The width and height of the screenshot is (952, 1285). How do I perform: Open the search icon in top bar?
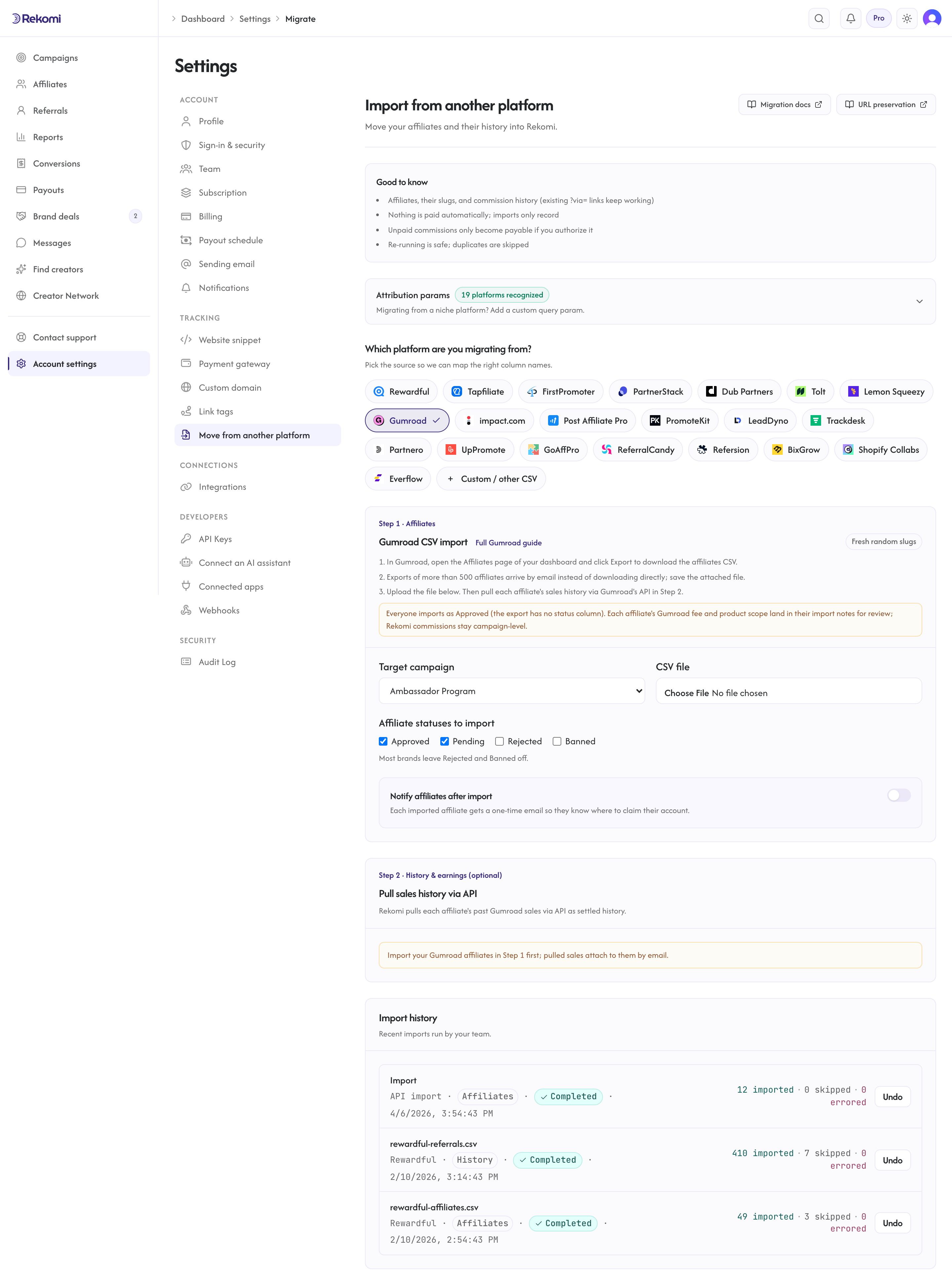point(819,19)
